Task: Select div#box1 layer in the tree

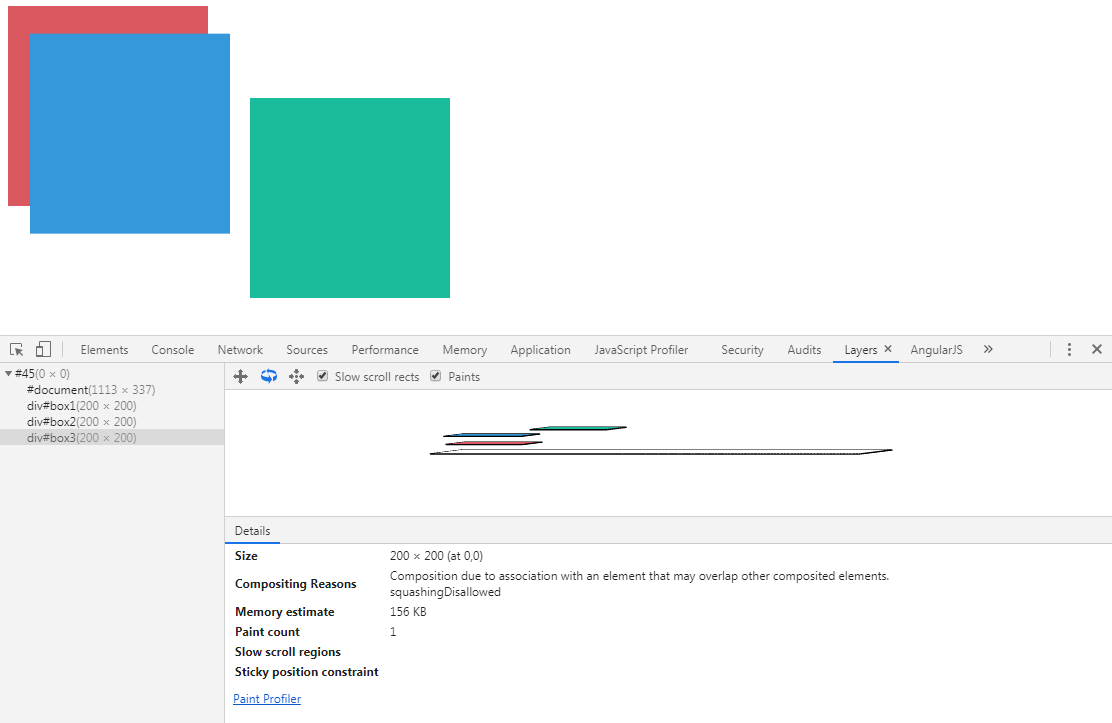Action: [x=112, y=406]
